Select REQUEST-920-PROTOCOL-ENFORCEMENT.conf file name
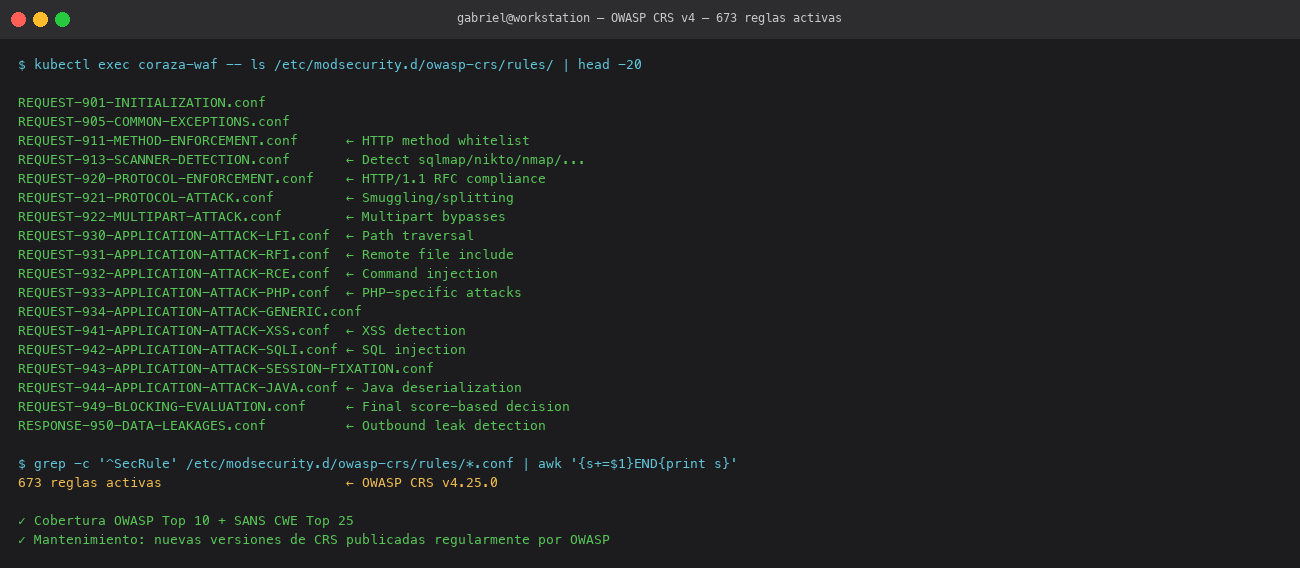 [166, 179]
